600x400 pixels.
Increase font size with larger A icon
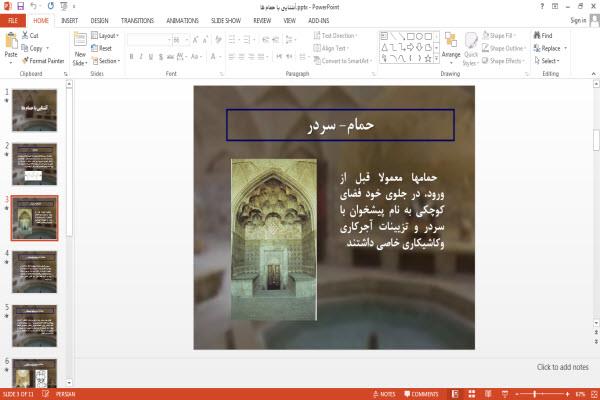pyautogui.click(x=196, y=40)
